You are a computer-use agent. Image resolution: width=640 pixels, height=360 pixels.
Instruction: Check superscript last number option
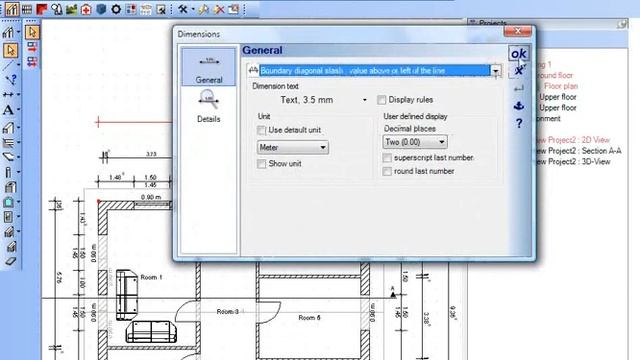387,158
